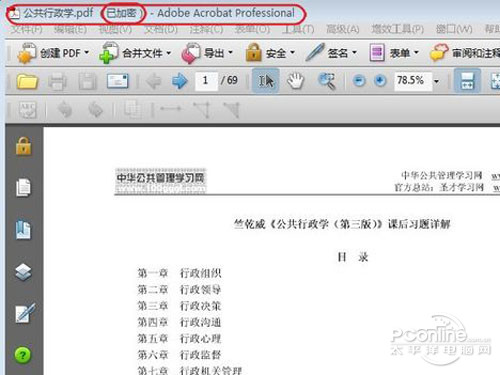Click the 第三章 行政决策 contents entry
Image resolution: width=500 pixels, height=375 pixels.
[179, 306]
